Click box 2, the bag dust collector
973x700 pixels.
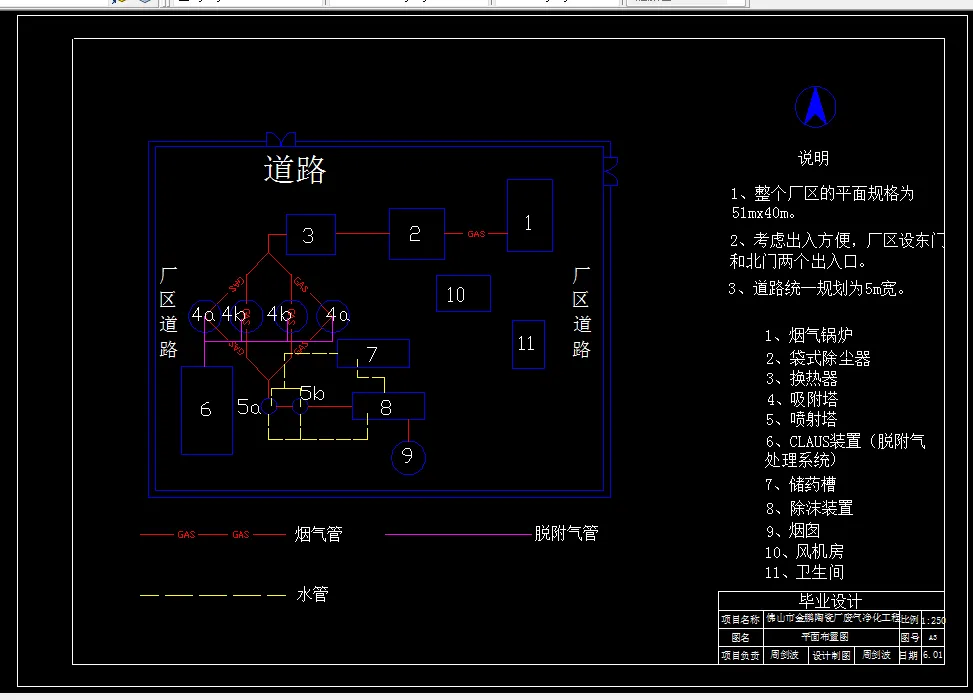pyautogui.click(x=416, y=233)
